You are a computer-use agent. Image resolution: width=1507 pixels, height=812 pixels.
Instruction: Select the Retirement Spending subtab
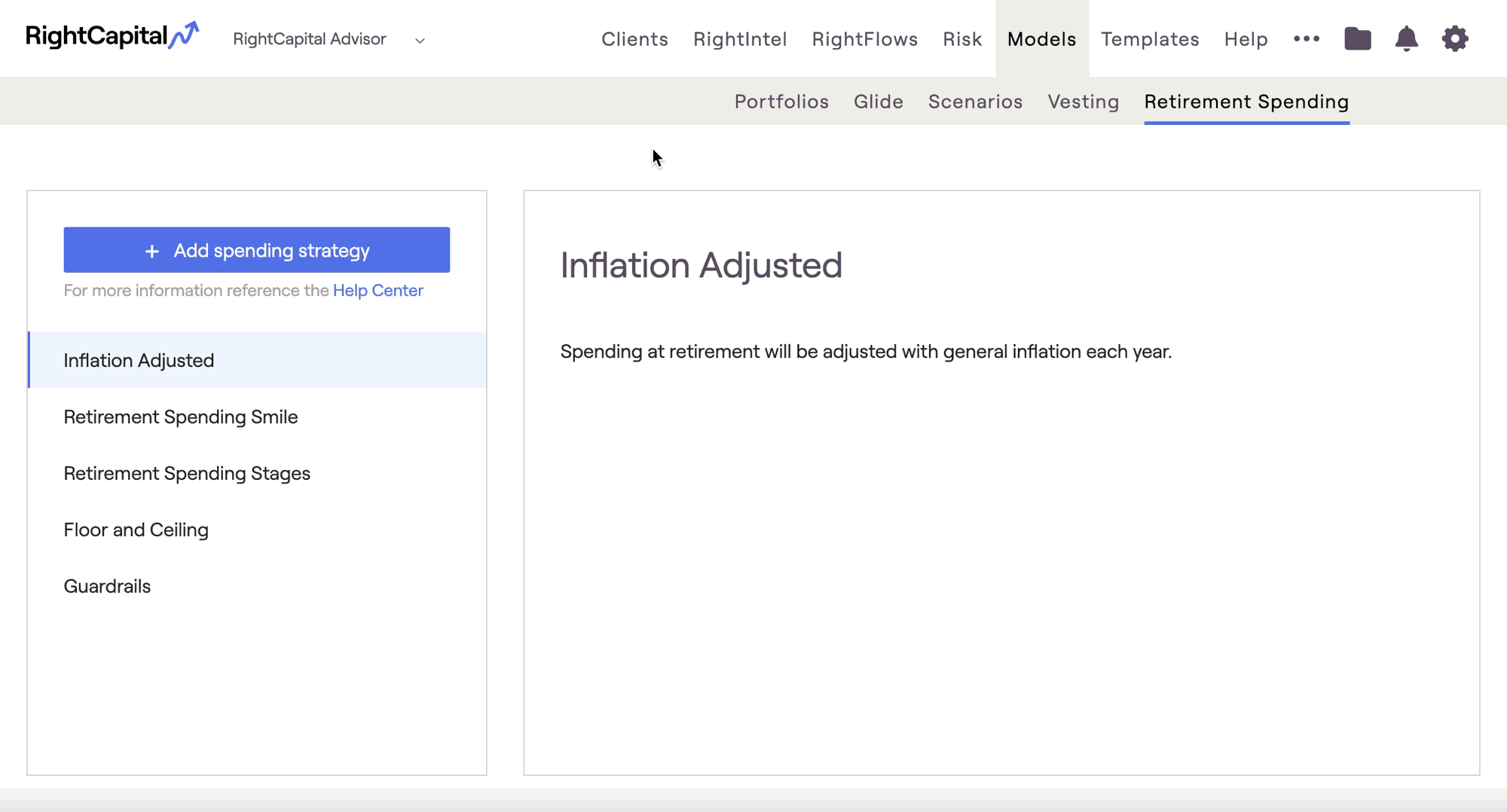pyautogui.click(x=1246, y=102)
